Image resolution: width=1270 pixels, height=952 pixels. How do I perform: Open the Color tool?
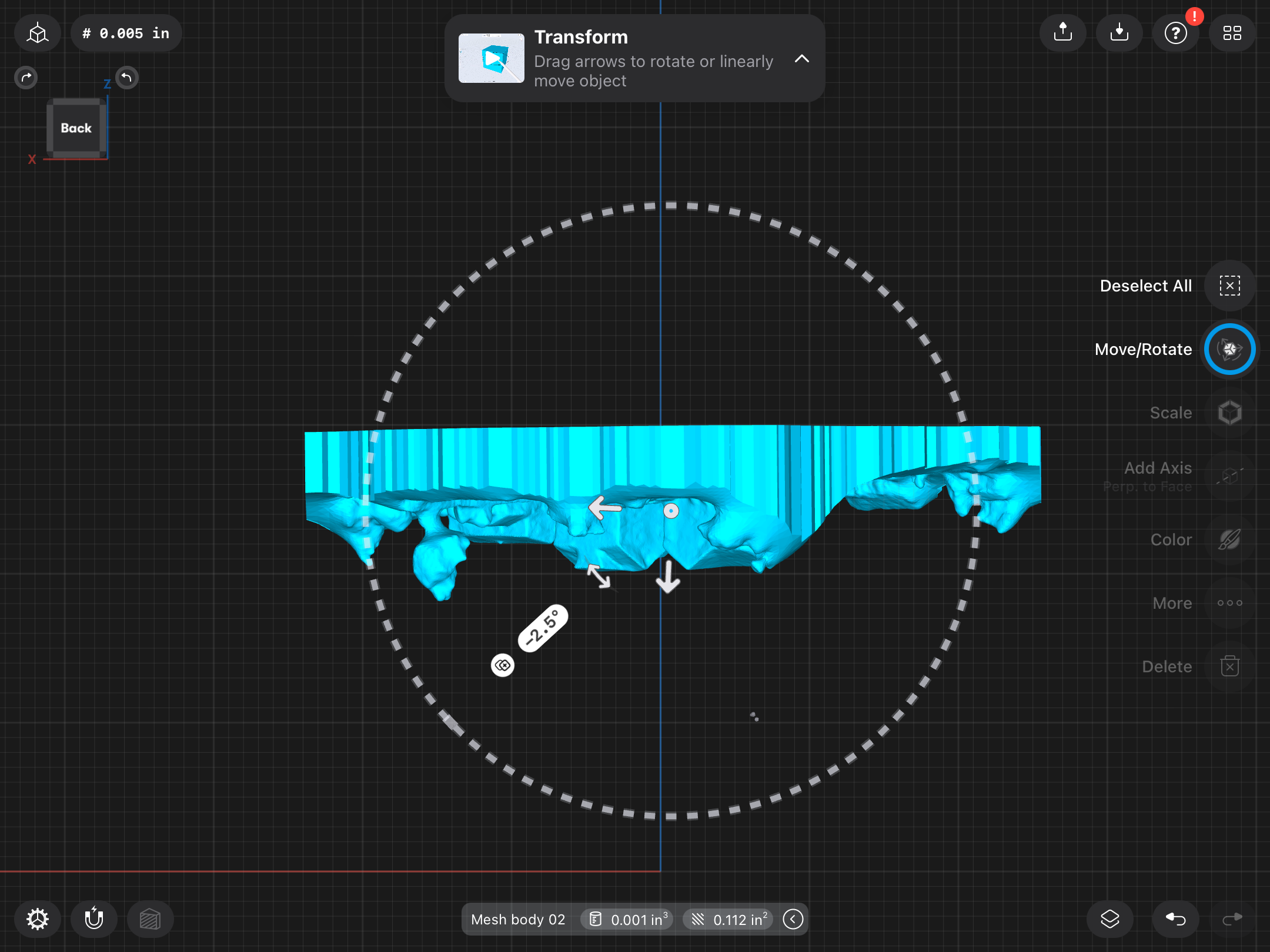click(1229, 539)
